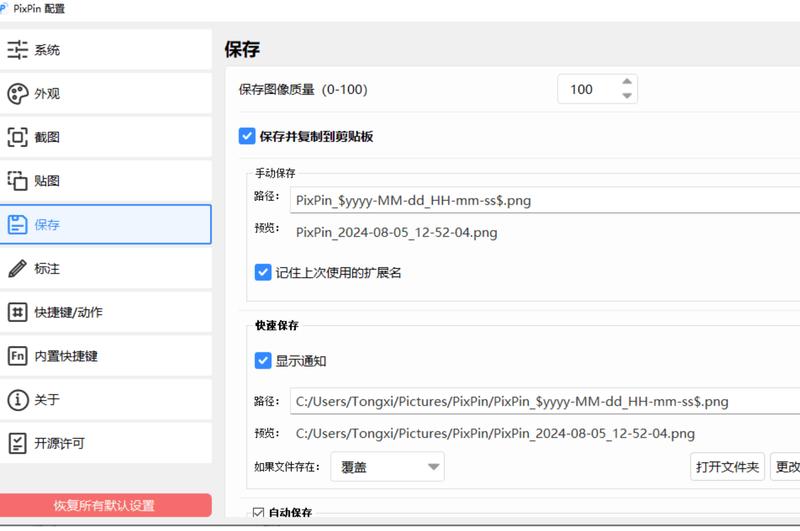The image size is (800, 531).
Task: Toggle 显示通知 checkbox
Action: click(x=263, y=361)
